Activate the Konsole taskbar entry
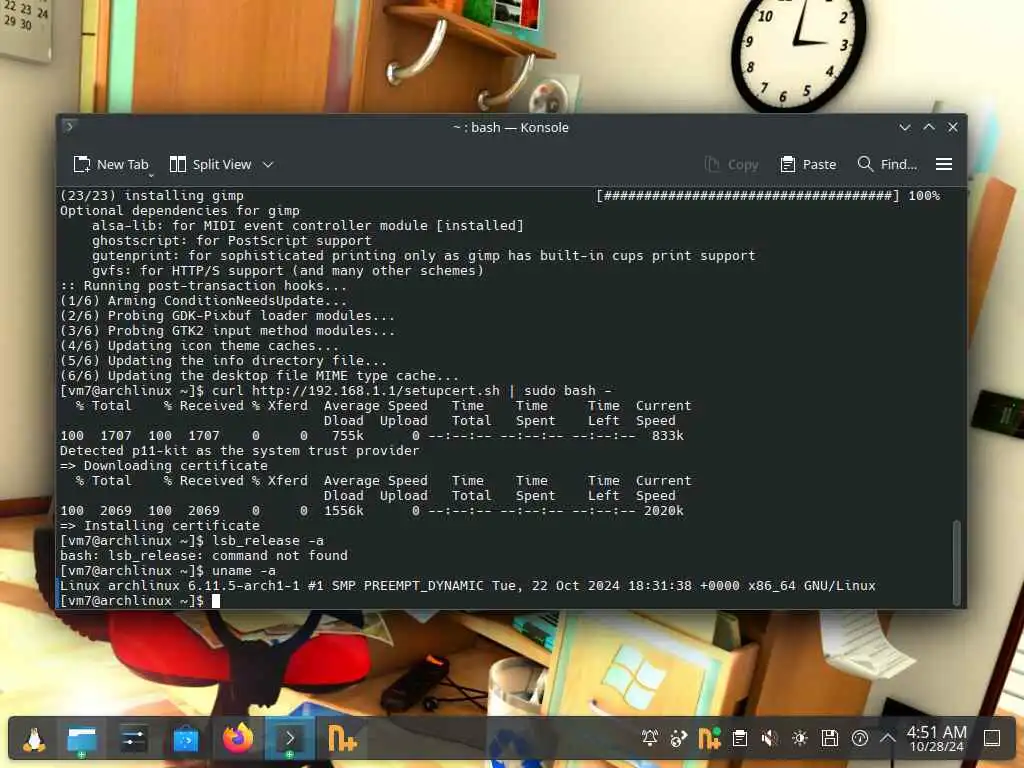This screenshot has height=768, width=1024. click(x=290, y=739)
